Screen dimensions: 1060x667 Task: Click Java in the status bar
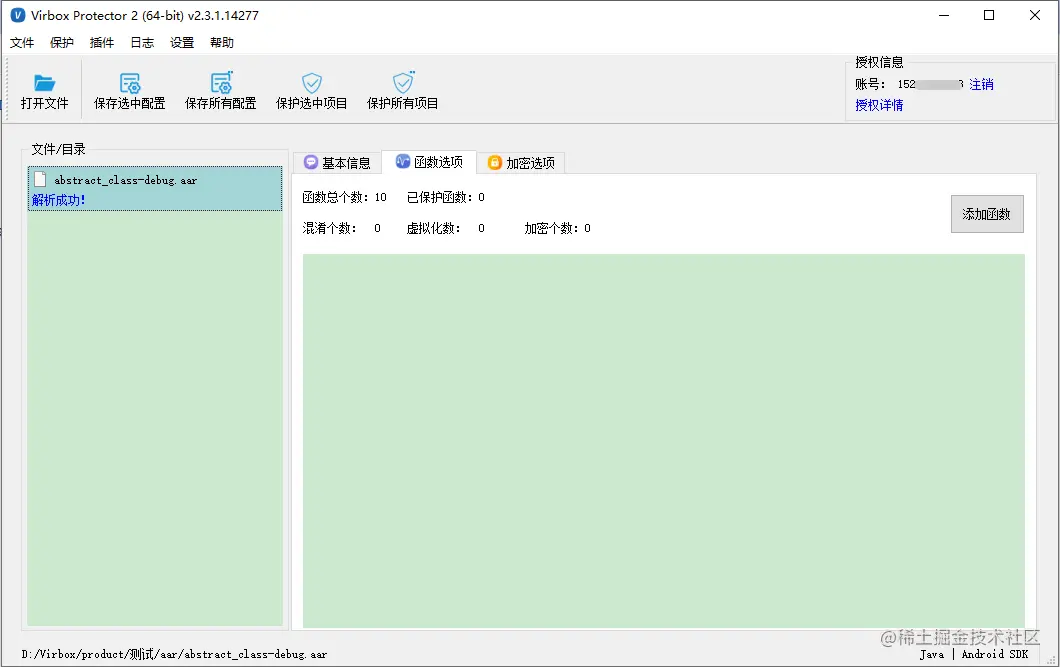pyautogui.click(x=932, y=654)
